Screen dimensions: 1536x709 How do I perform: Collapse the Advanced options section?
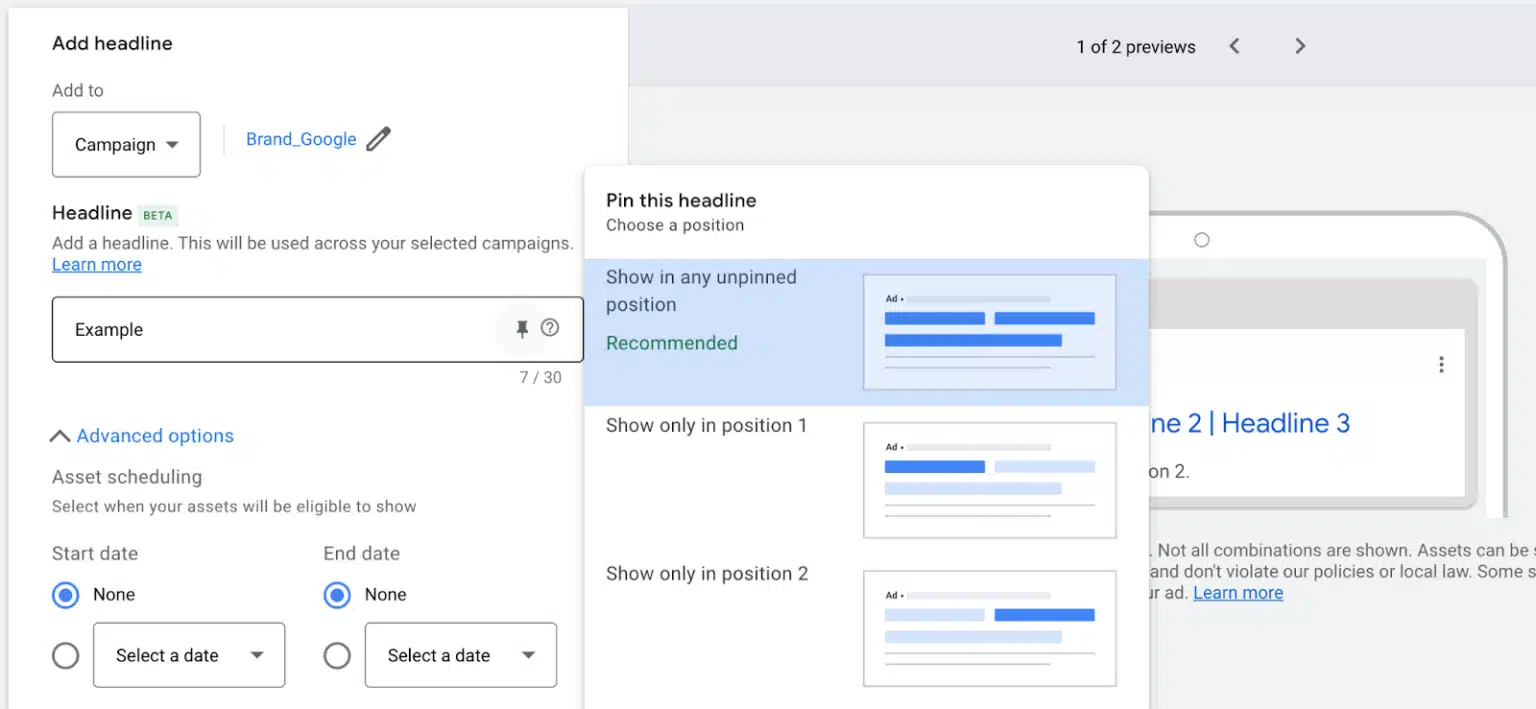[x=143, y=436]
